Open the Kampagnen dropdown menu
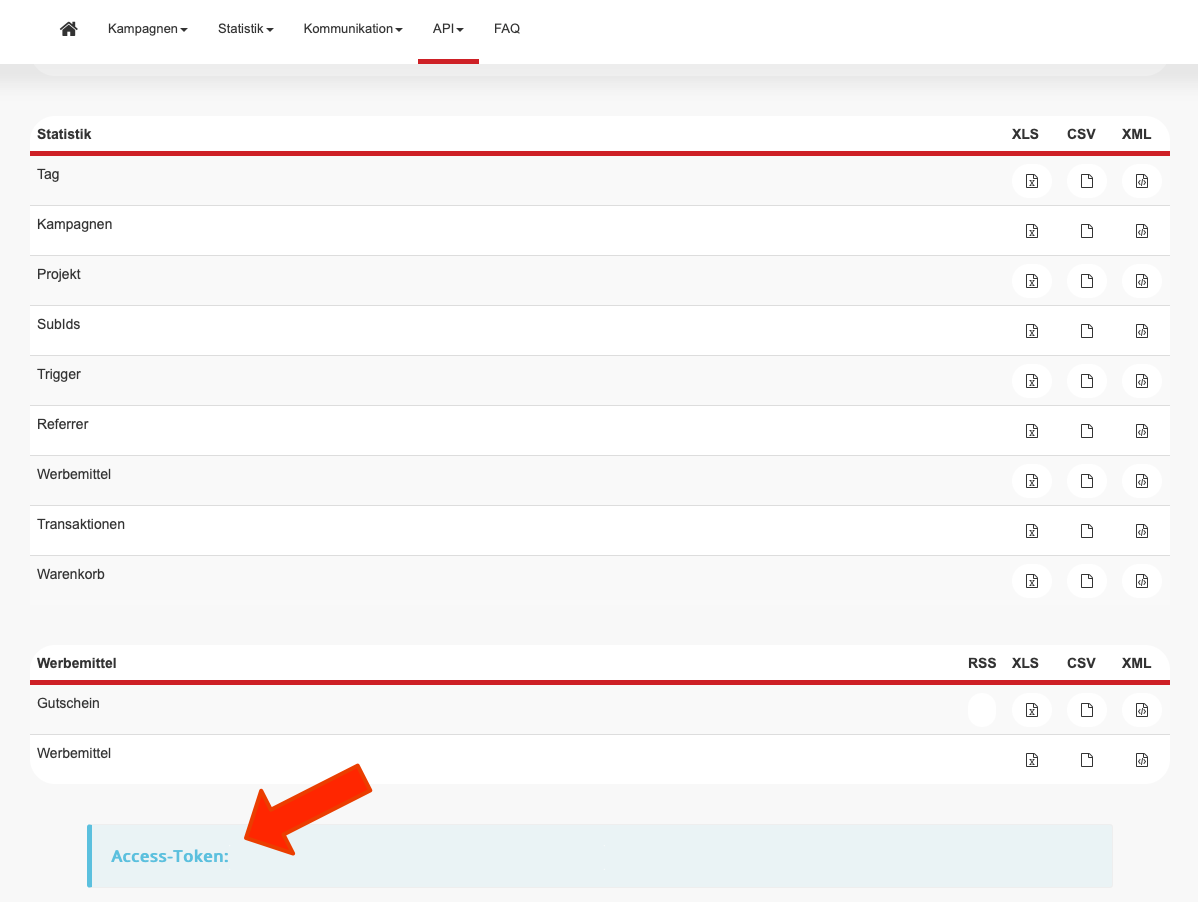 point(147,29)
